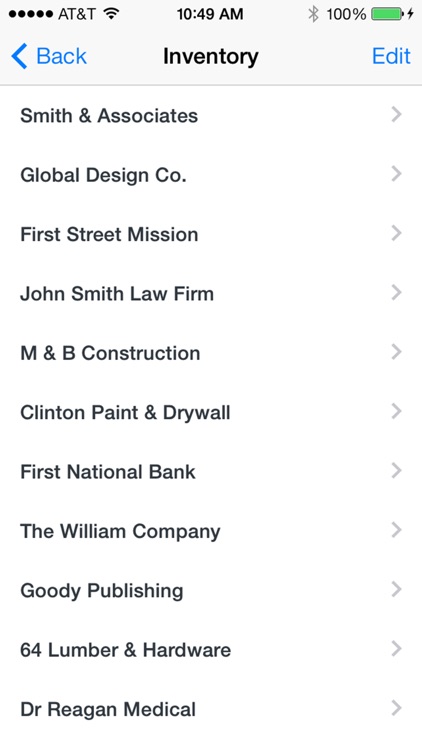Select Clinton Paint & Drywall entry

tap(211, 412)
